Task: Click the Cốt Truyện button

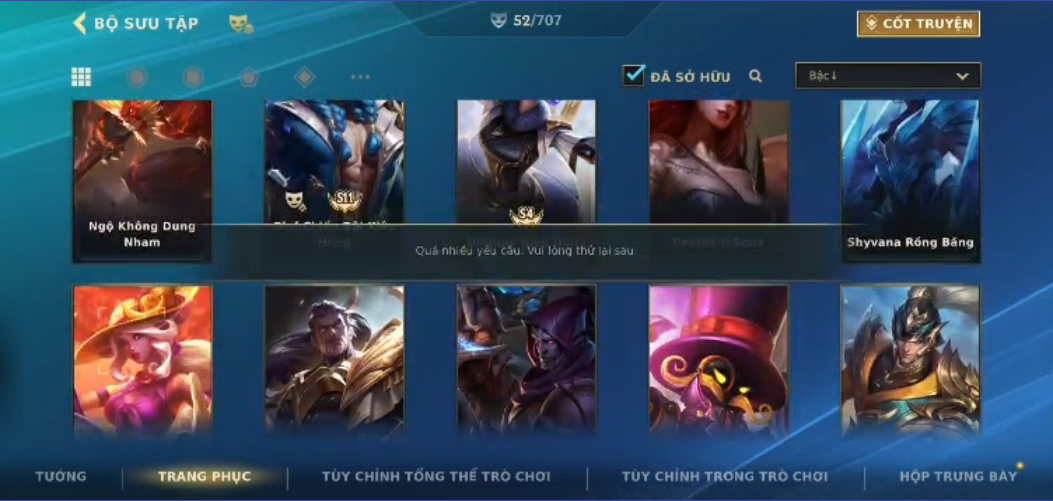Action: click(x=918, y=24)
